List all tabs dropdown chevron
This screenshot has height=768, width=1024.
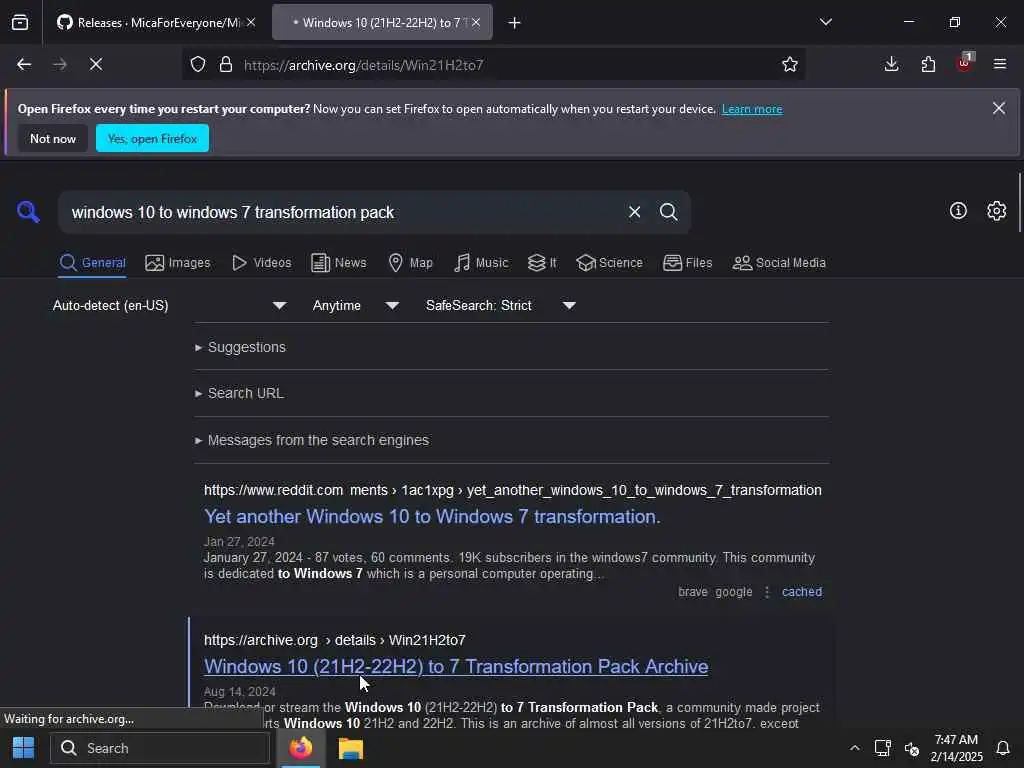click(x=825, y=22)
